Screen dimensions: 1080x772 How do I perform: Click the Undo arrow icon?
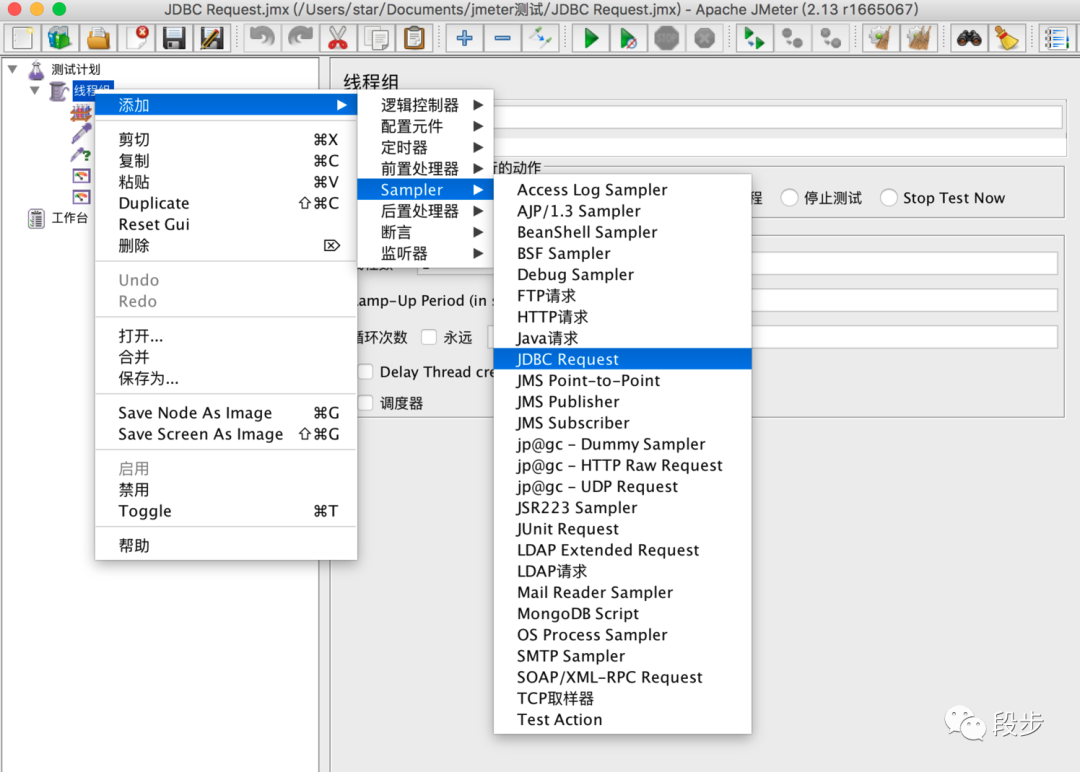[262, 38]
